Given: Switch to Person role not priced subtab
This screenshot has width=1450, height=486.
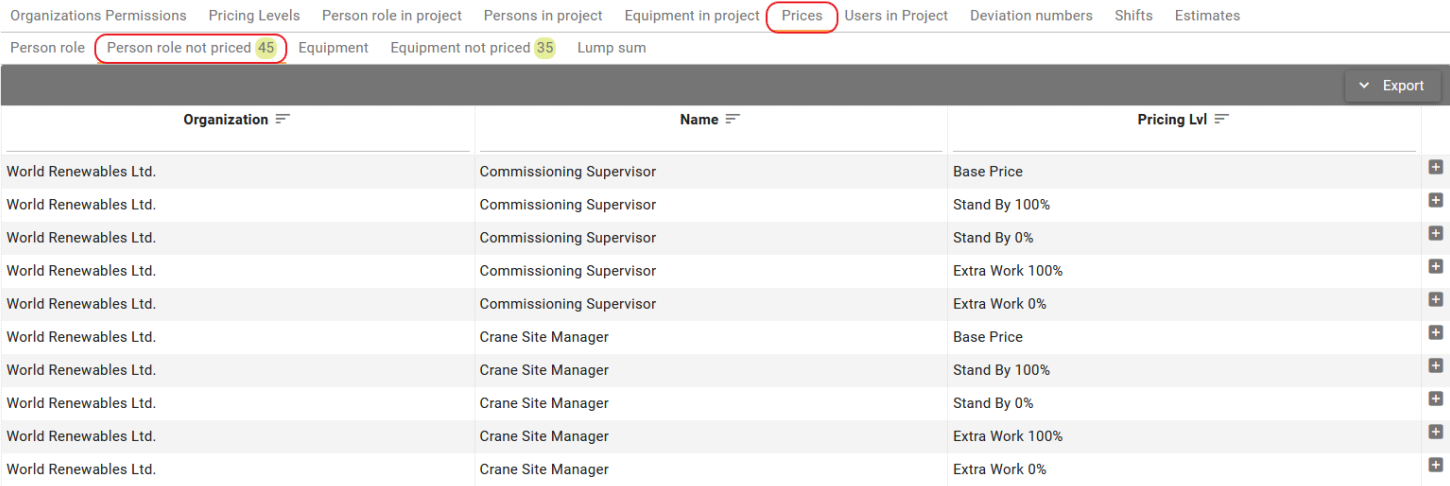Looking at the screenshot, I should [x=190, y=48].
